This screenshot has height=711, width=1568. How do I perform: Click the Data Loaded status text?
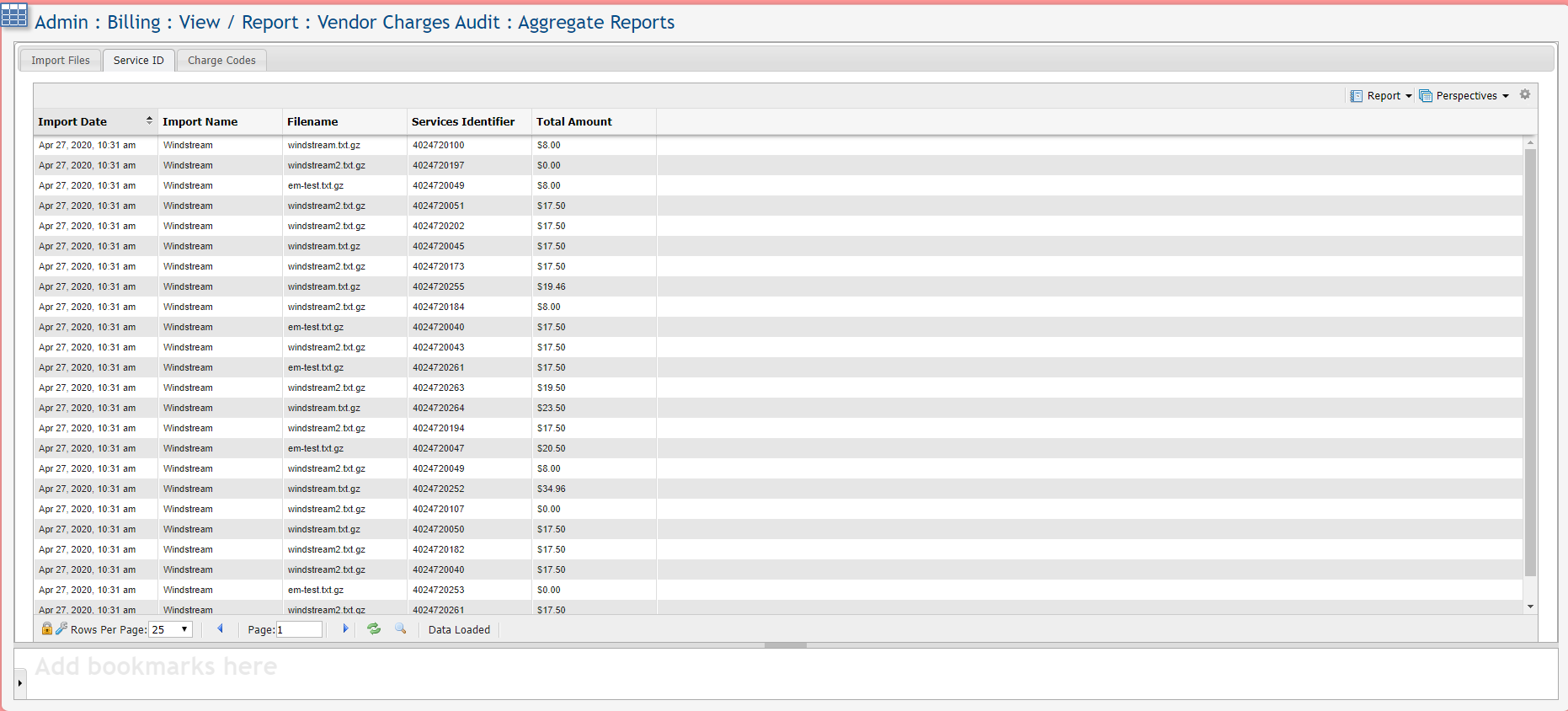click(459, 630)
